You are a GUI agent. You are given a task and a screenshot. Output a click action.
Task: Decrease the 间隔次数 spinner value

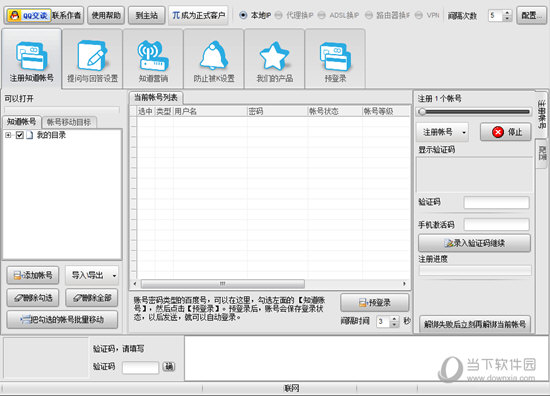tap(507, 19)
